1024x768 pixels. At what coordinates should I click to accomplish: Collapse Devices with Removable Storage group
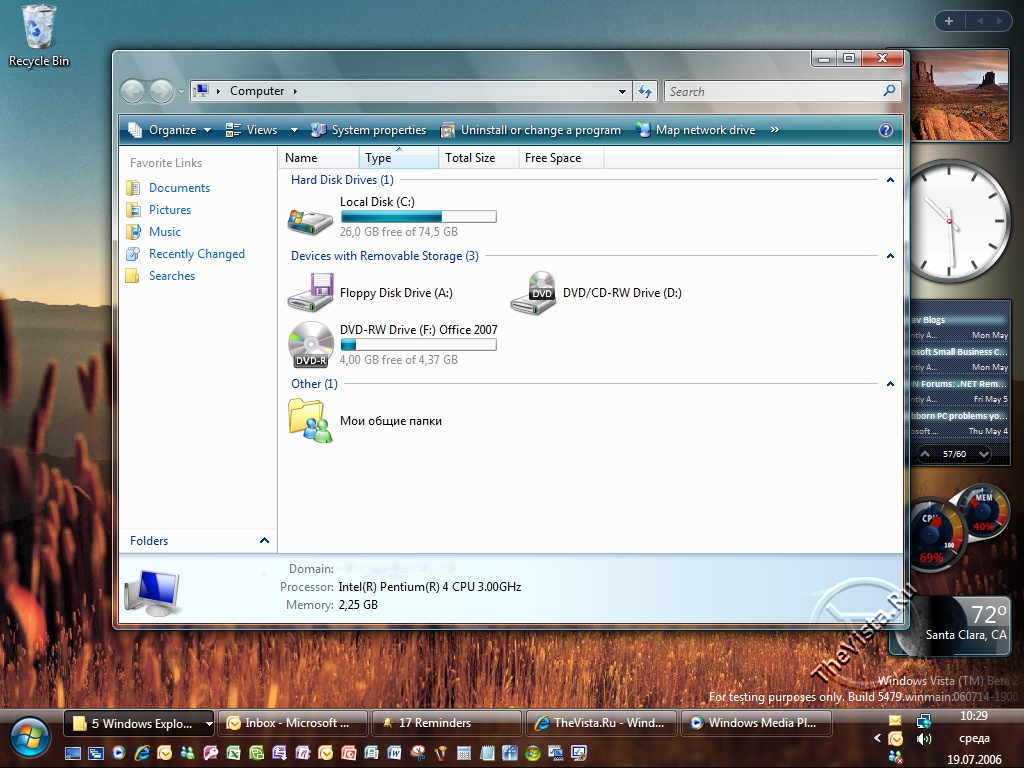click(x=890, y=256)
